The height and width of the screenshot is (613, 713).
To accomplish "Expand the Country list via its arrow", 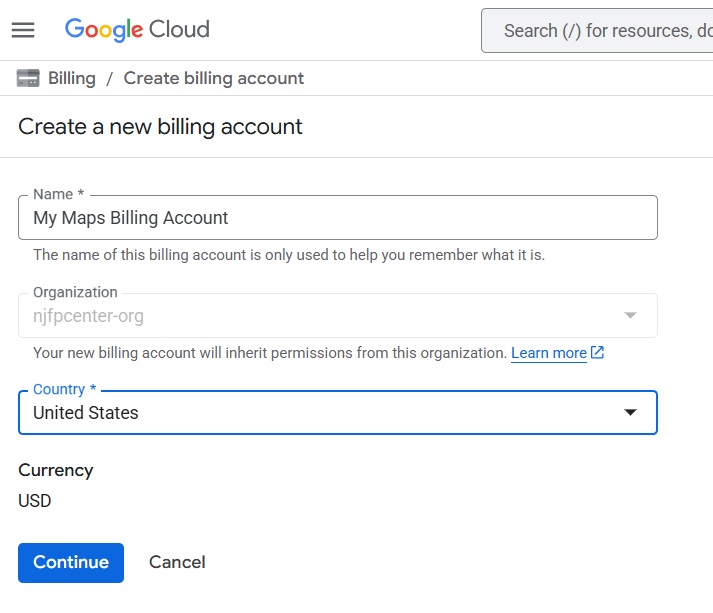I will pyautogui.click(x=630, y=413).
